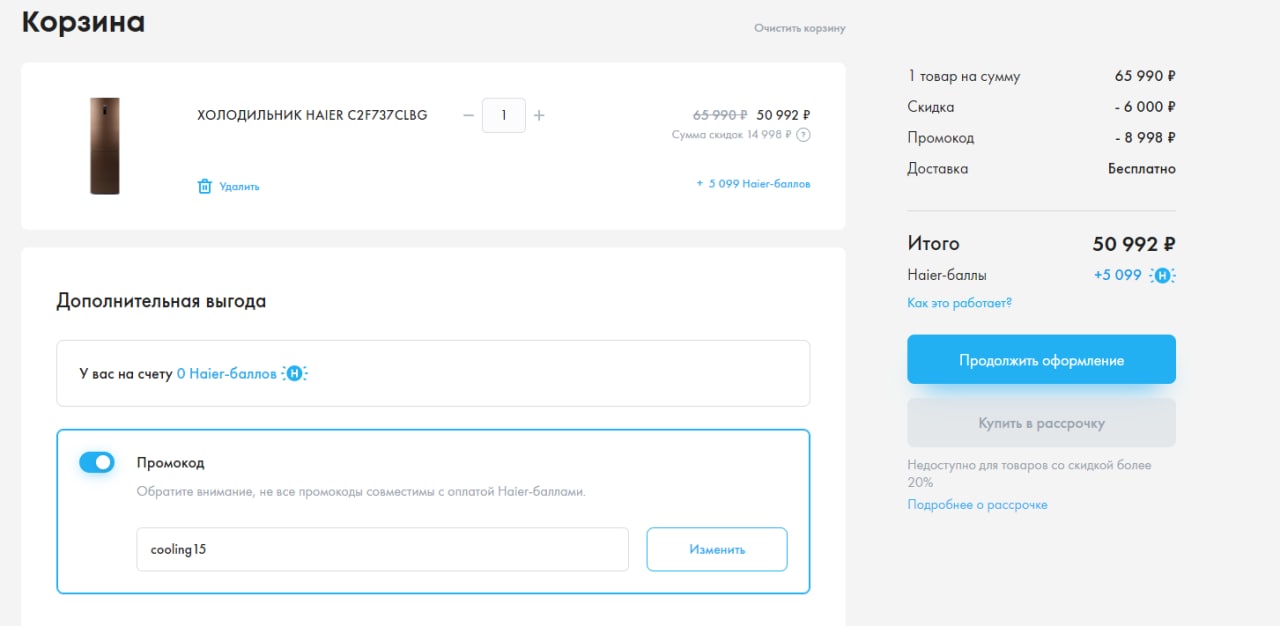The width and height of the screenshot is (1280, 626).
Task: Click the Удалить link for the refrigerator
Action: click(x=239, y=186)
